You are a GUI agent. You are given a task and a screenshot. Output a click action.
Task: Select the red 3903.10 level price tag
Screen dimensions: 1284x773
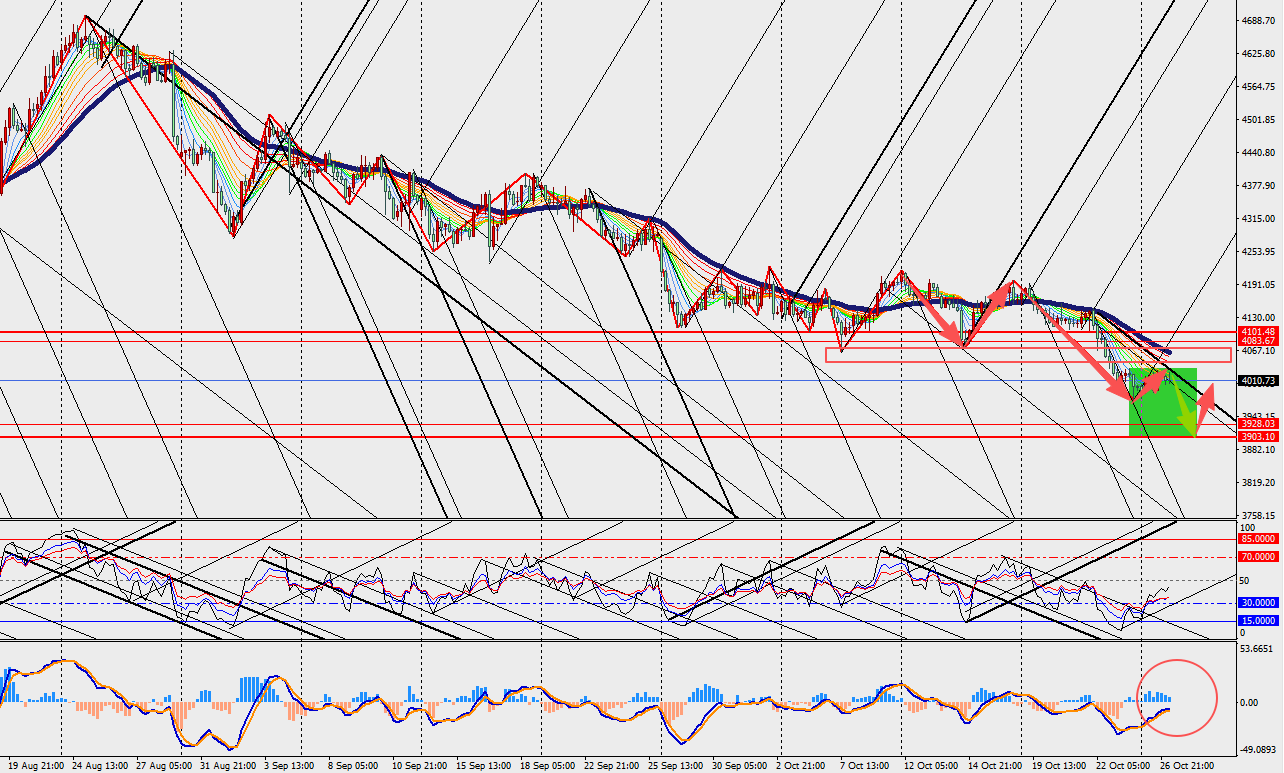[1258, 437]
